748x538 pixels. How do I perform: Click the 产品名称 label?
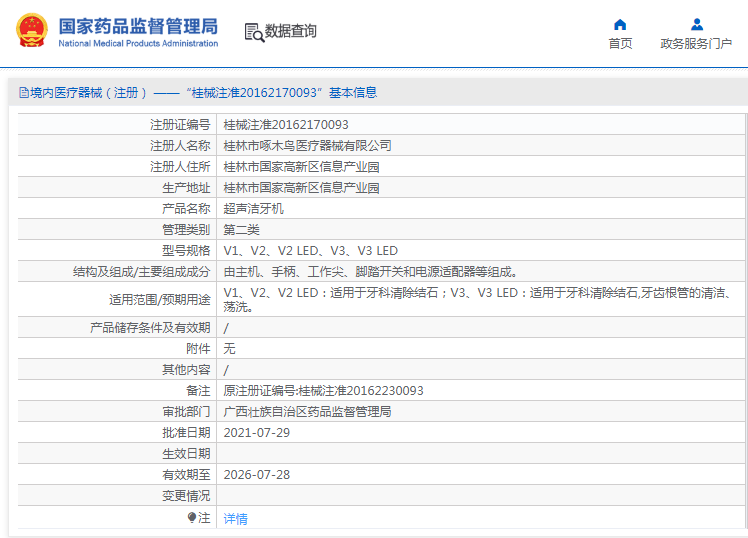187,209
